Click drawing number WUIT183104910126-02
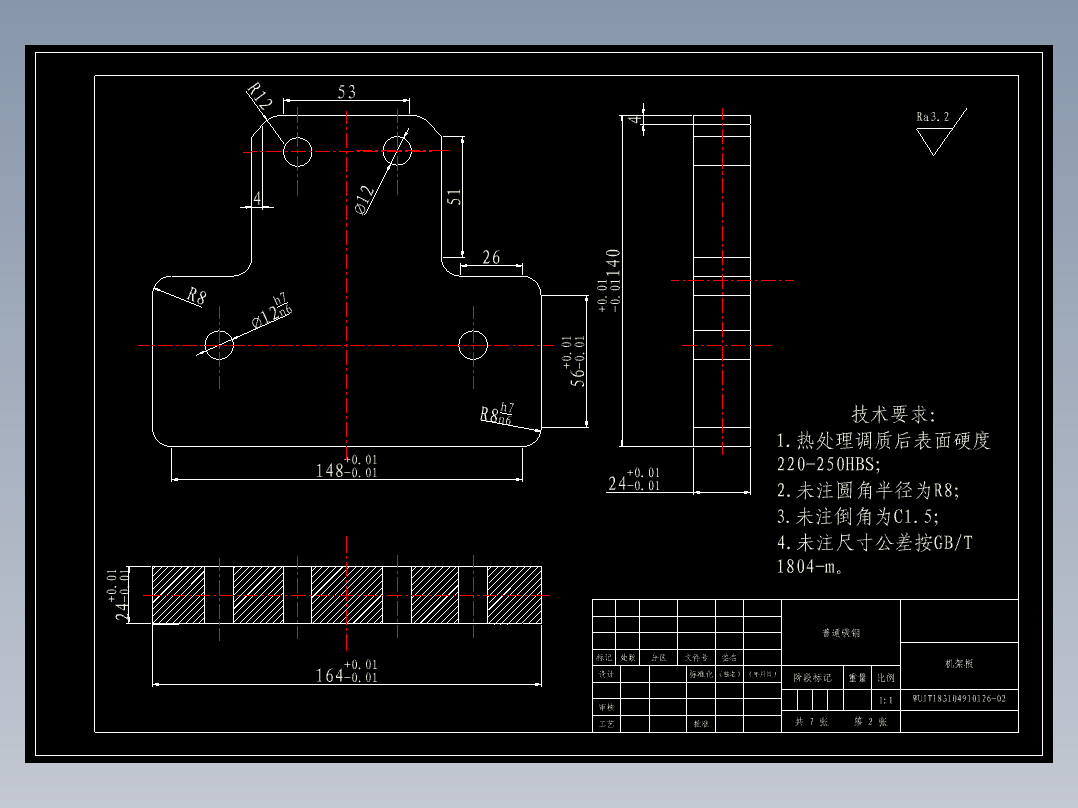 959,699
